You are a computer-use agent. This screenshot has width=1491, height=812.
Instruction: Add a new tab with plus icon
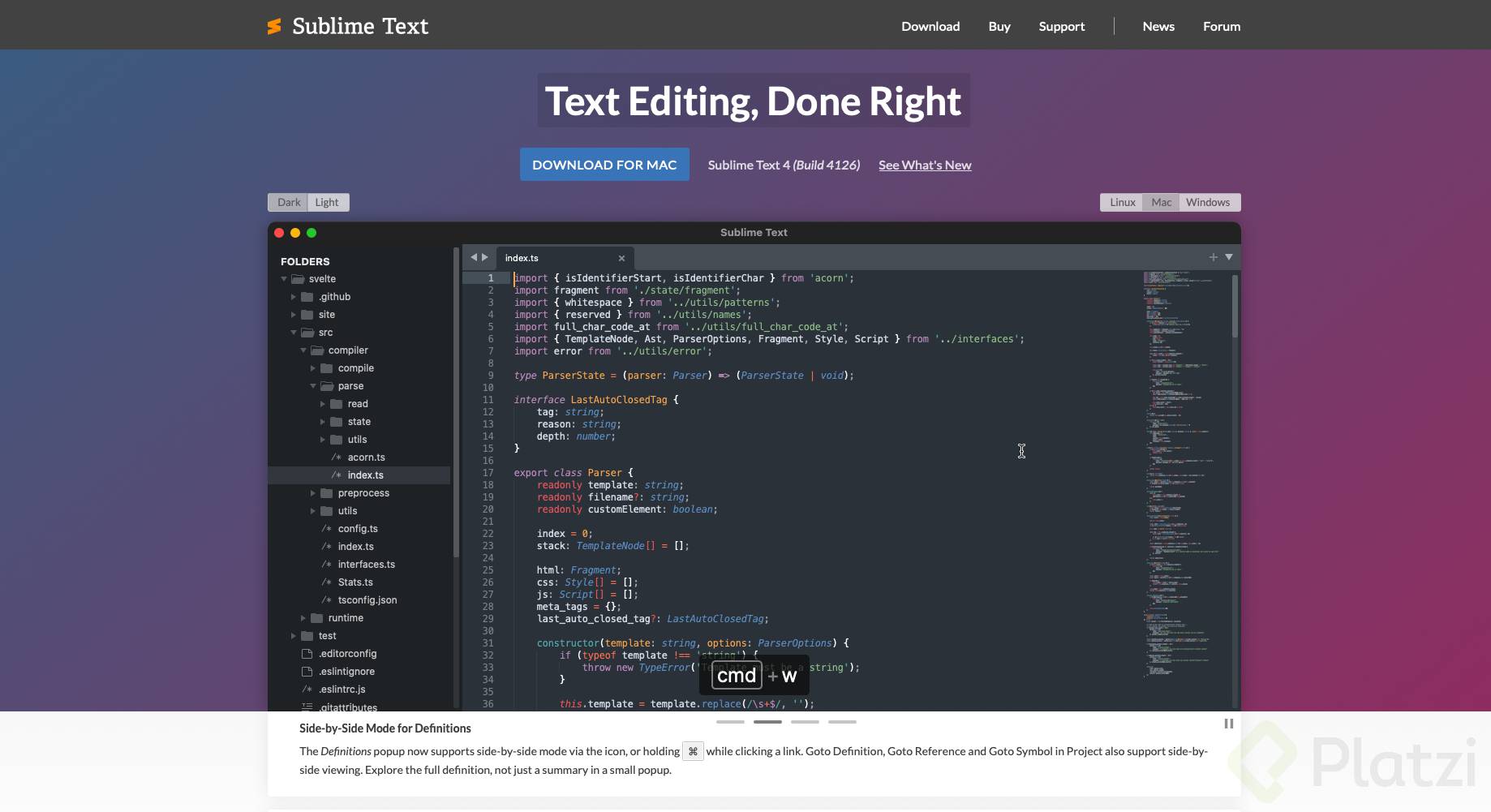1214,257
